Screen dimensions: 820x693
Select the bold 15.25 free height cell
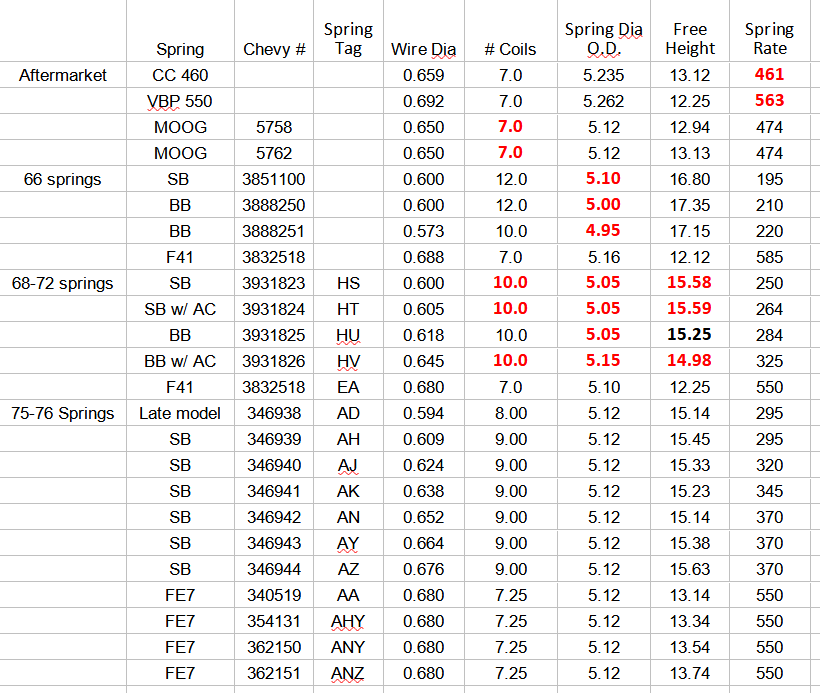pyautogui.click(x=690, y=335)
